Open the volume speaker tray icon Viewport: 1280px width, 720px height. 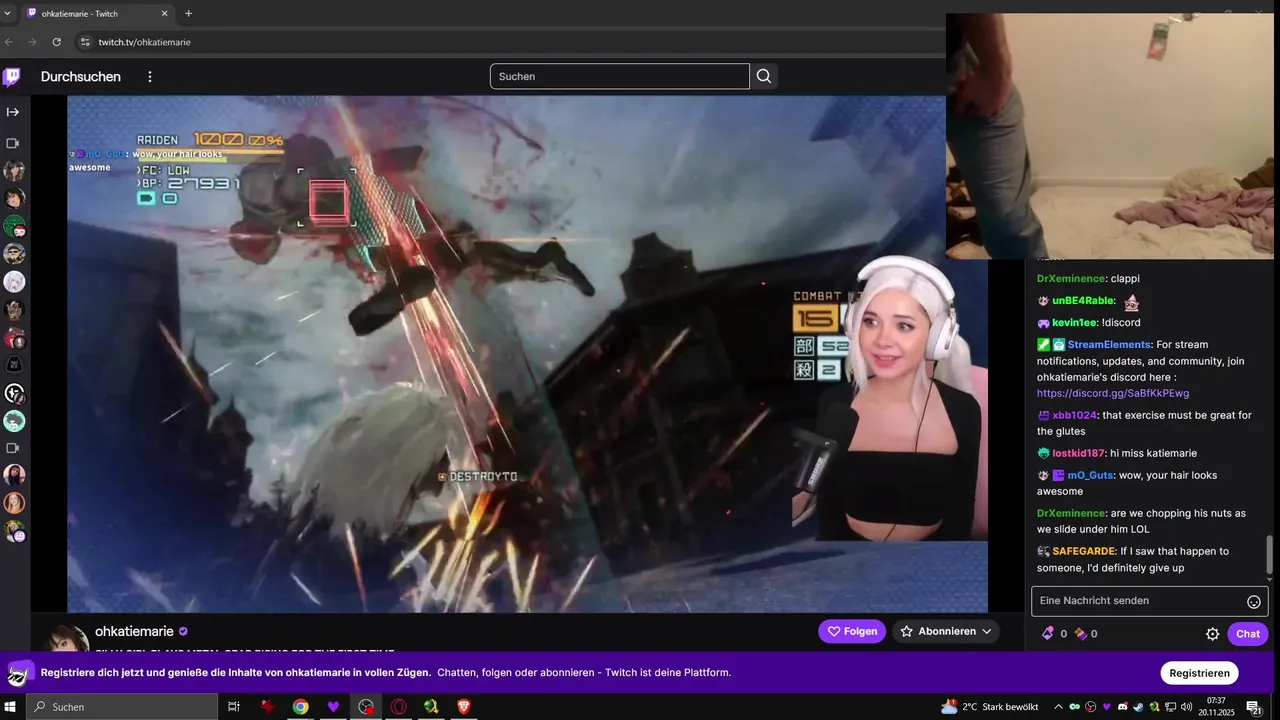pos(1186,707)
